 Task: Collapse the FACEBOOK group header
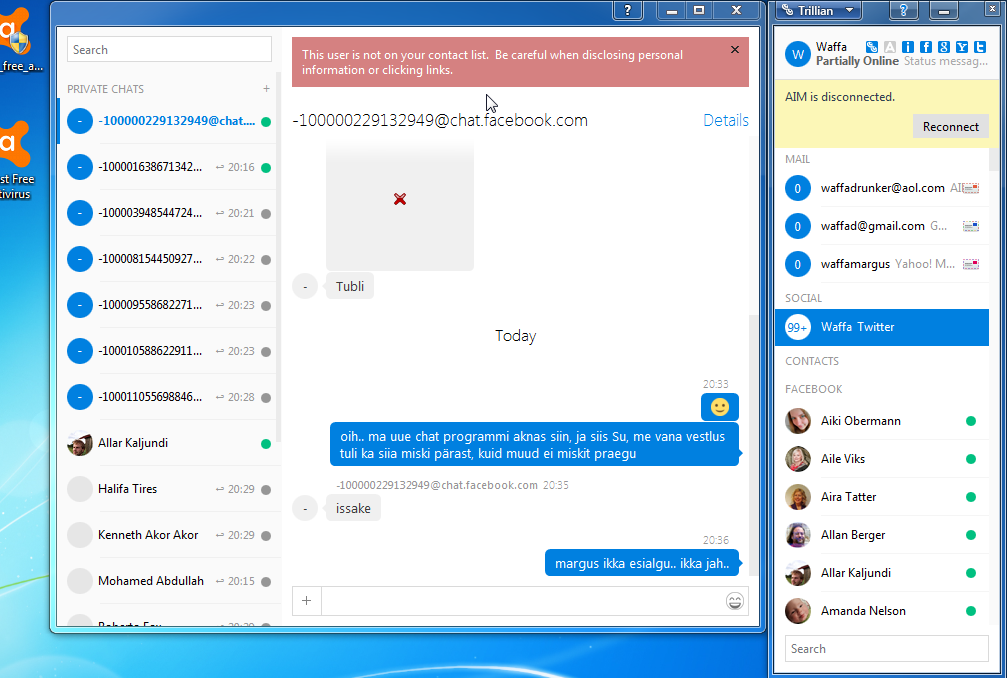click(x=813, y=389)
